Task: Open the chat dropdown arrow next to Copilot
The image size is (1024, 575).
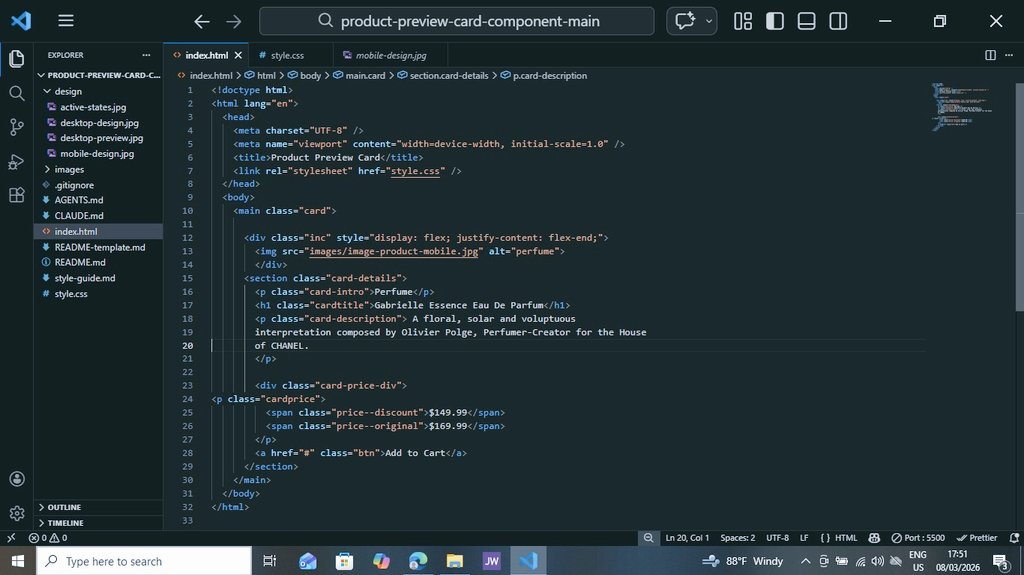Action: click(x=709, y=21)
